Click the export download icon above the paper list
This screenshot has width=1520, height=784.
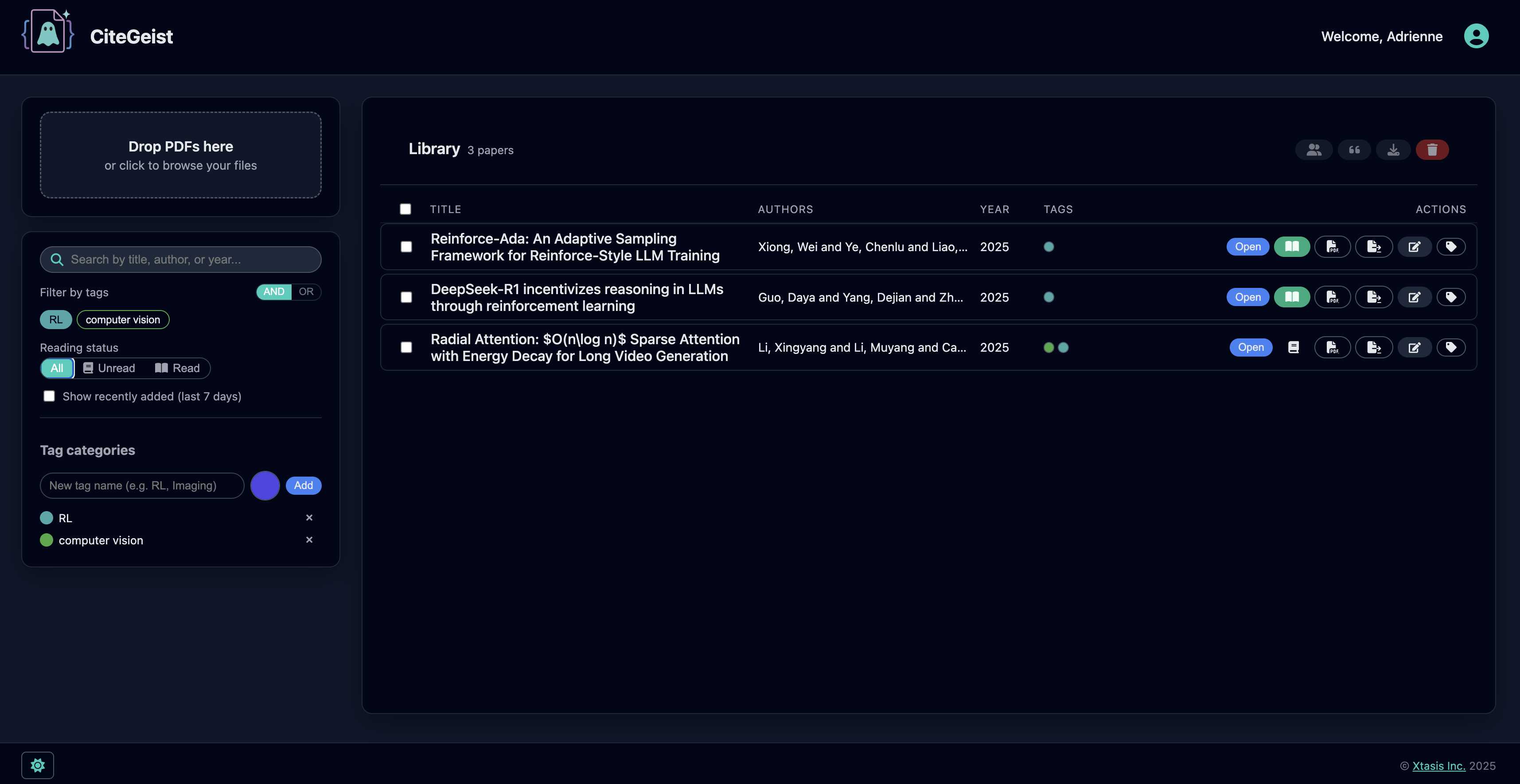1393,149
